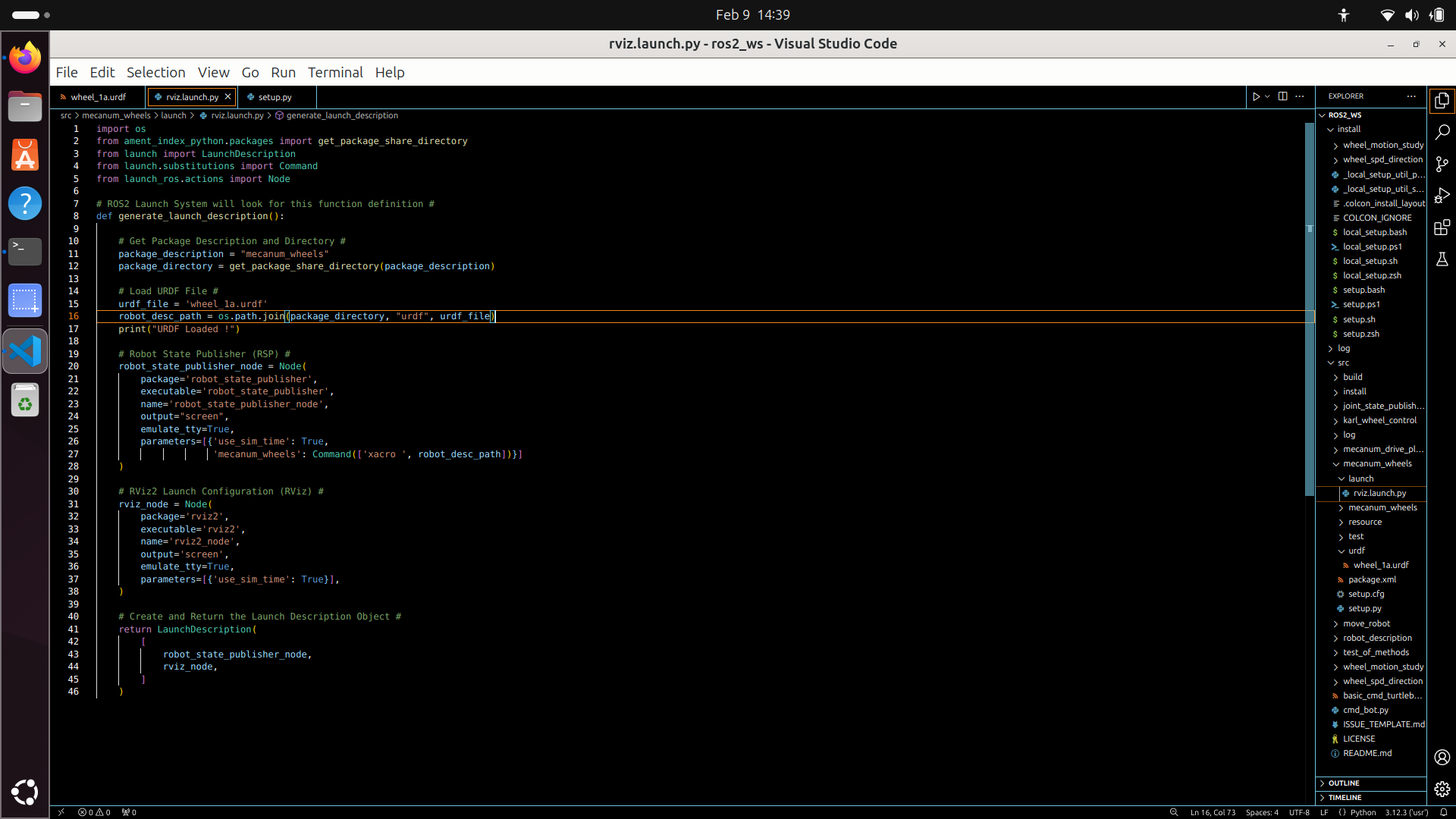This screenshot has width=1456, height=819.
Task: Collapse the urdf folder
Action: pyautogui.click(x=1371, y=551)
